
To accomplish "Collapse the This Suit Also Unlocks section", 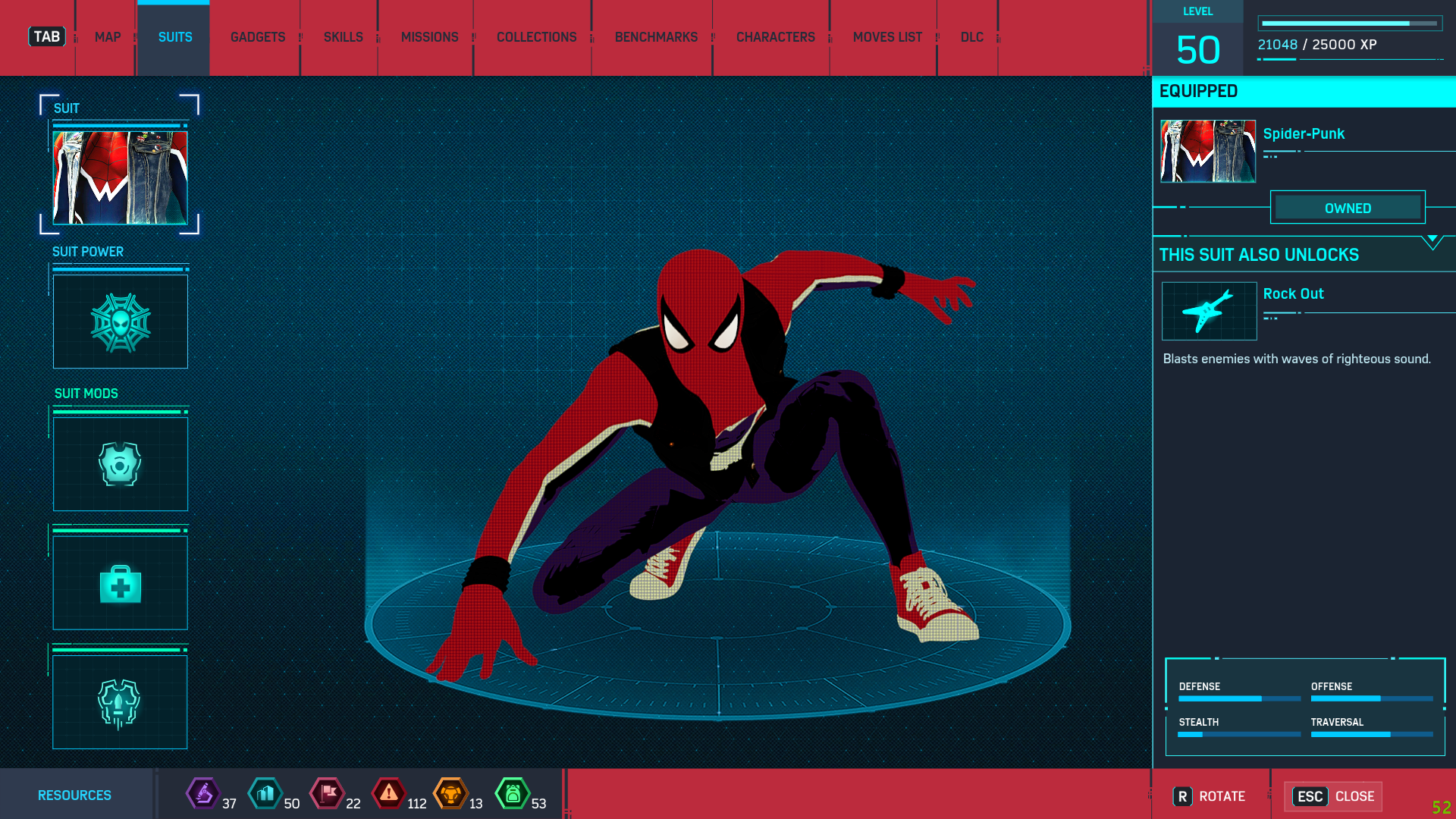I will [x=1432, y=243].
